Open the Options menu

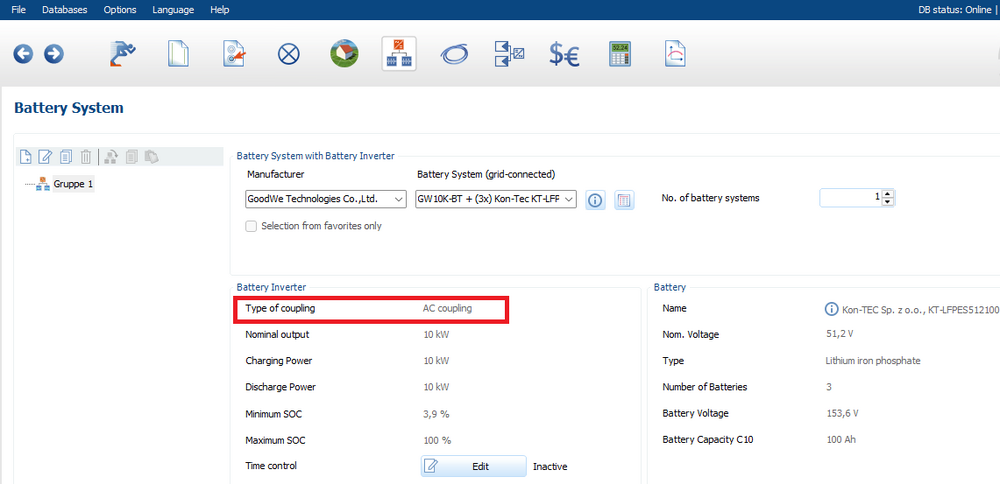[120, 9]
